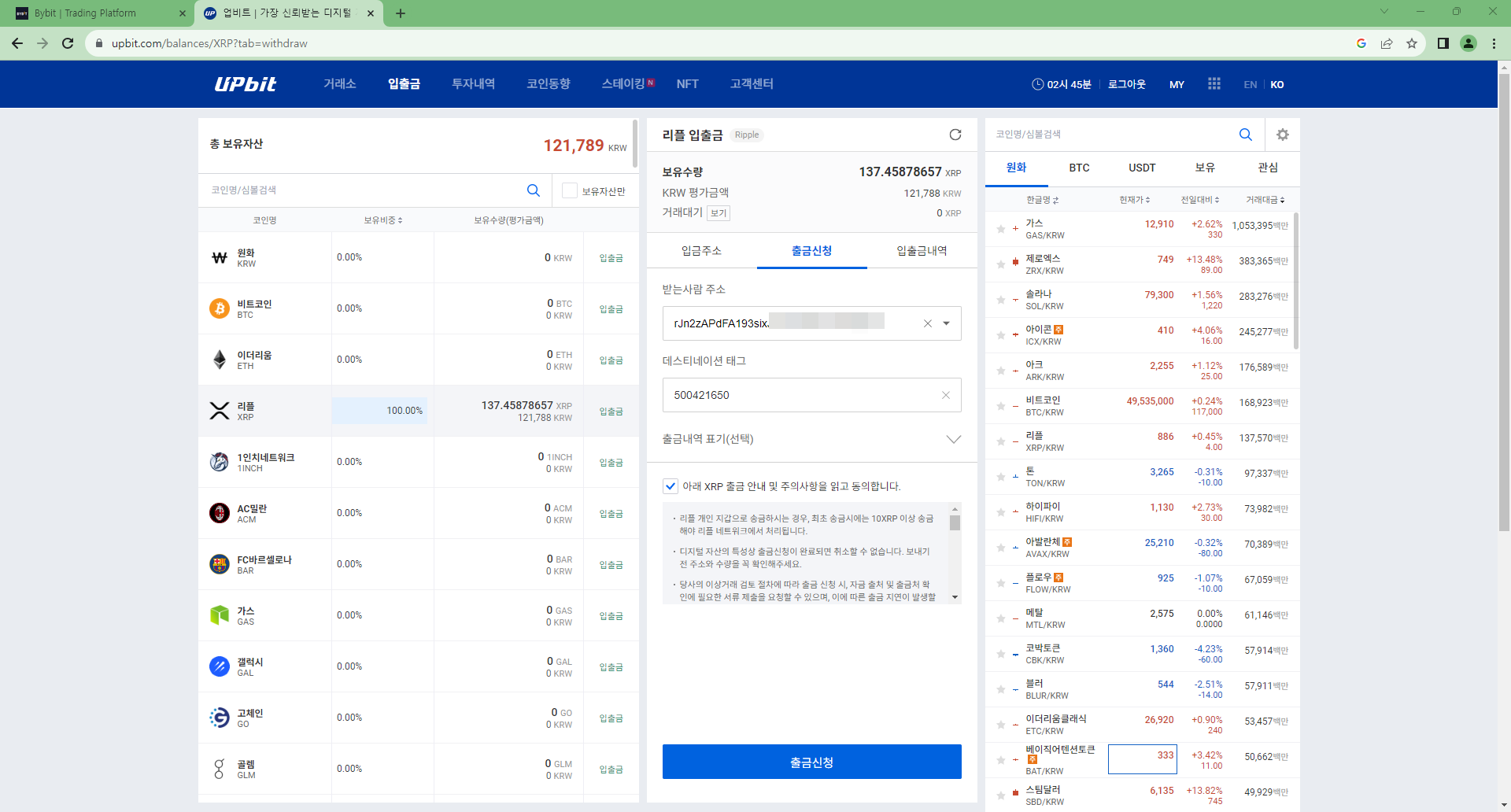Expand the withdrawal record display option
The height and width of the screenshot is (812, 1511).
953,439
